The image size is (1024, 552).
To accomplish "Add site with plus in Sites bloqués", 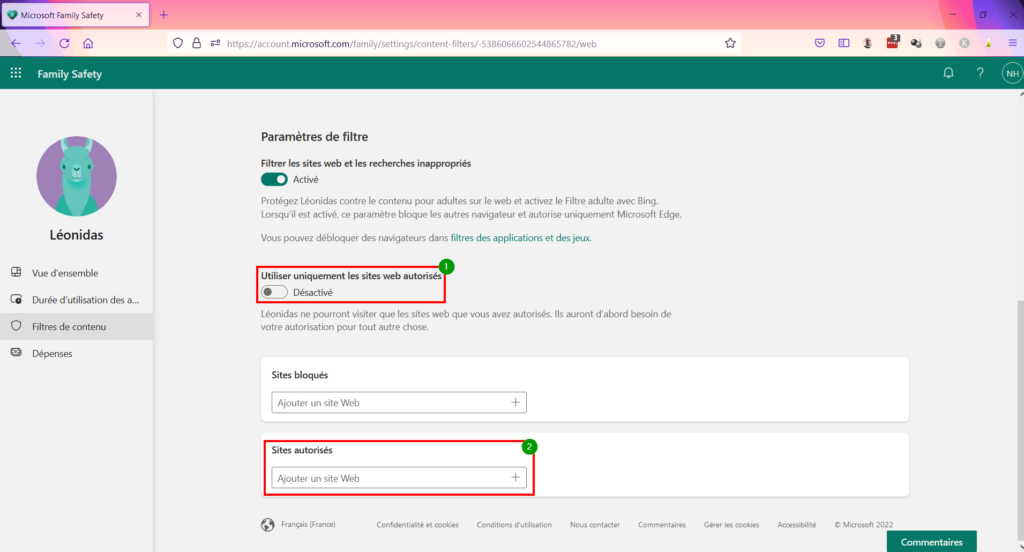I will point(515,402).
